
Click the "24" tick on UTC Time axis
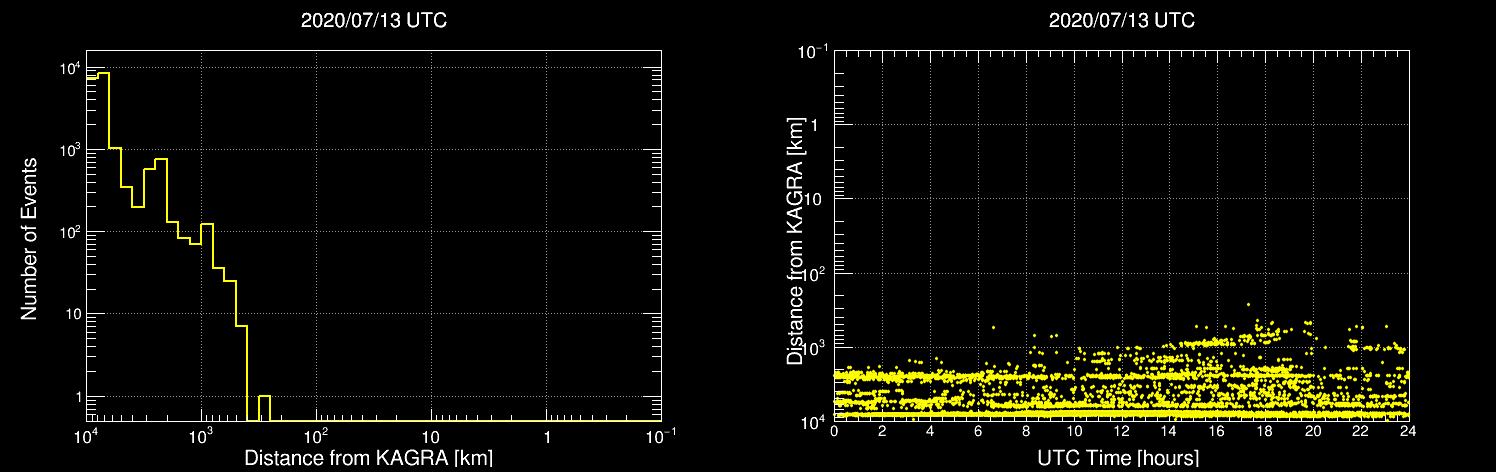(x=1408, y=431)
